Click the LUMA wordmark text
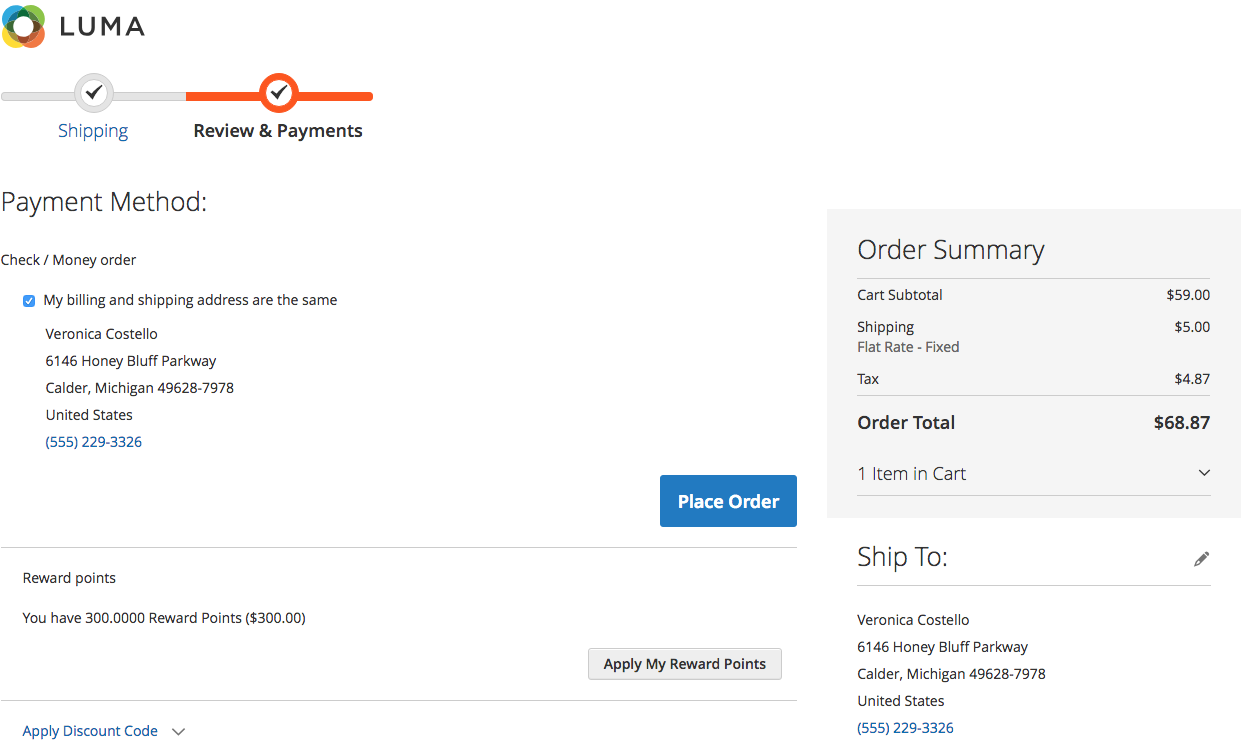Screen dimensions: 1251x745 (x=103, y=27)
